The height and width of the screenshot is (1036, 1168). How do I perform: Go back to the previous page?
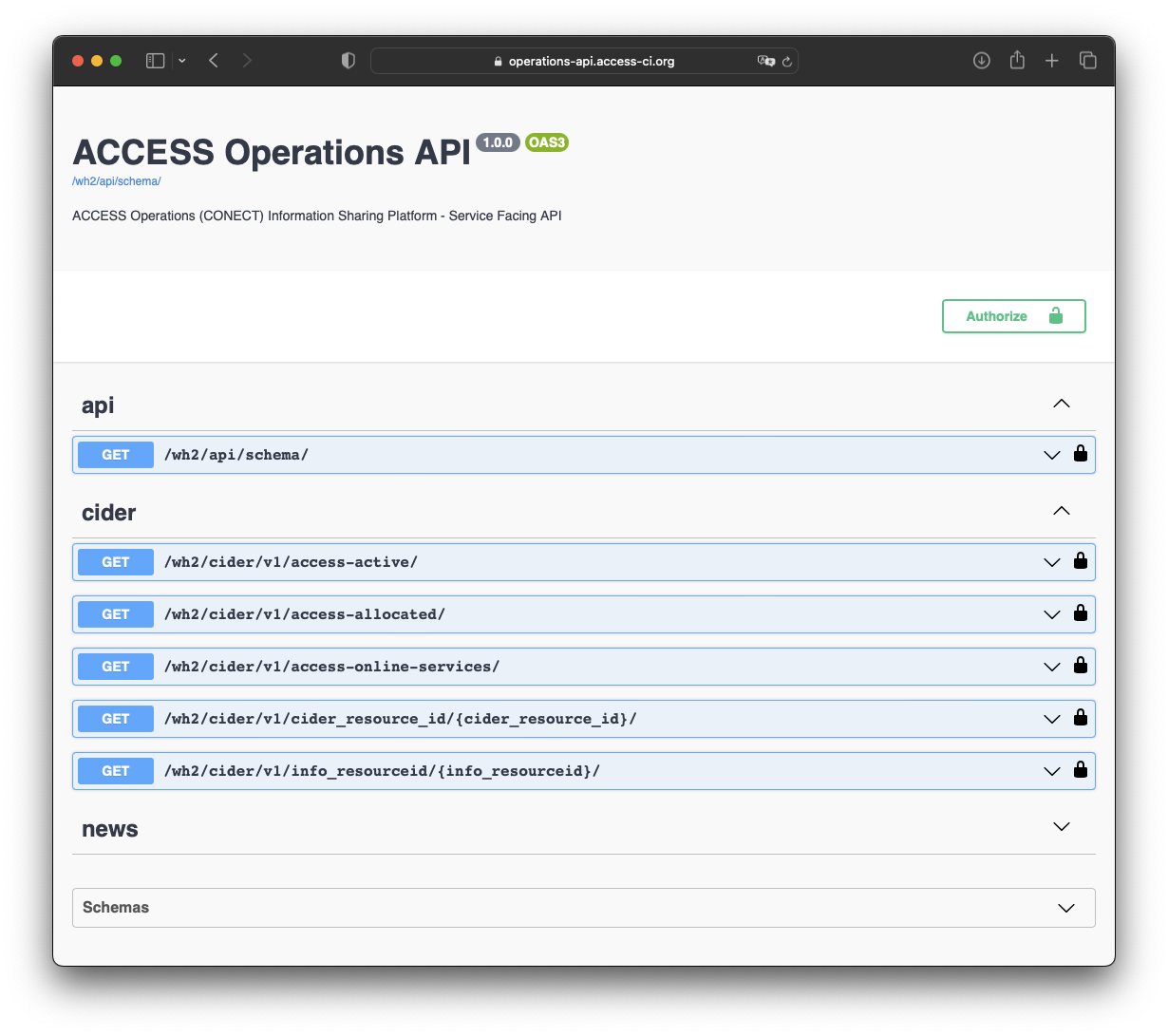pos(214,61)
